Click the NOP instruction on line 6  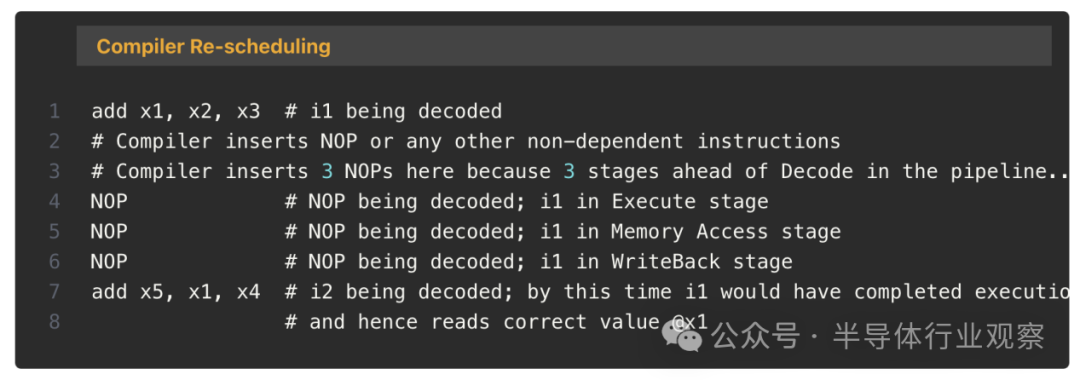pyautogui.click(x=109, y=262)
